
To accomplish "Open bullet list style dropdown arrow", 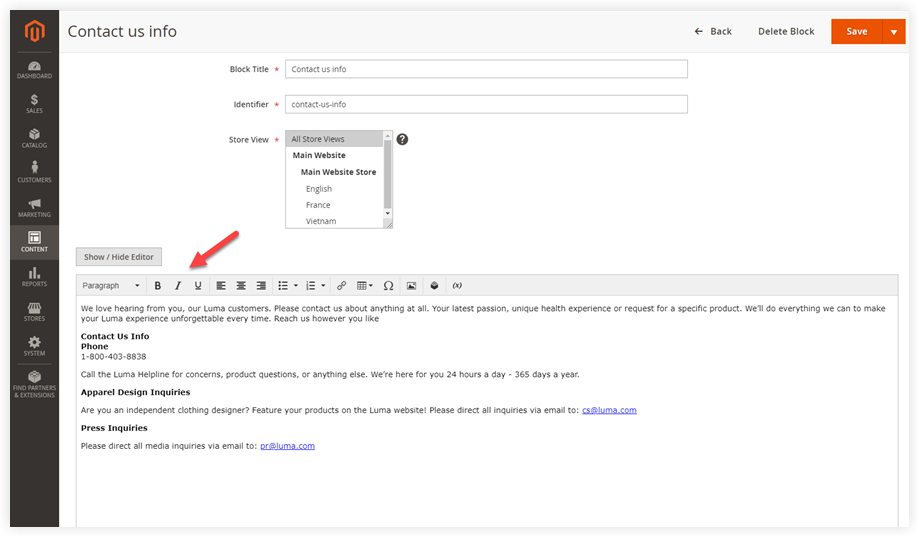I will tap(295, 286).
